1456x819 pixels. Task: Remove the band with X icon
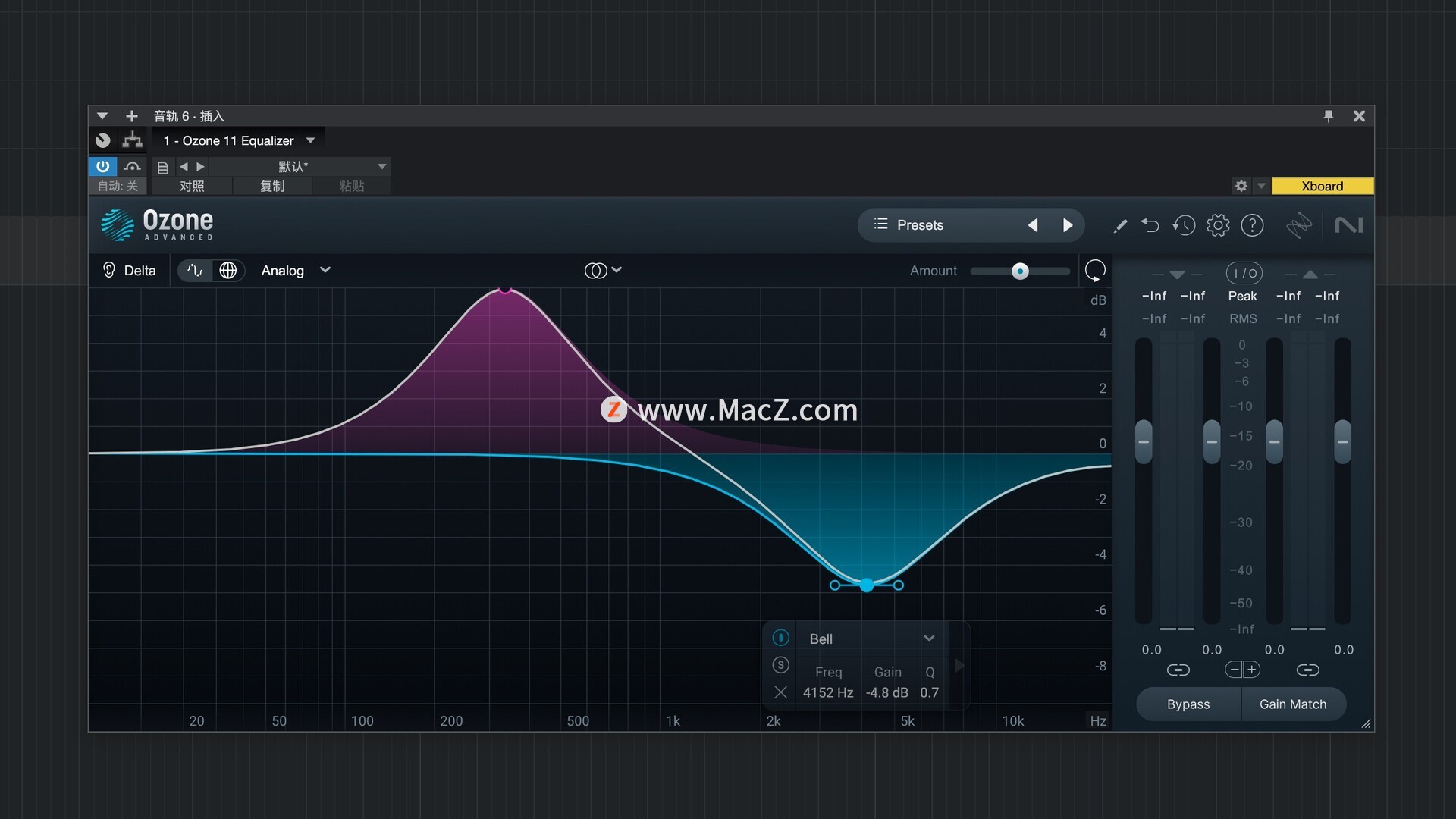pyautogui.click(x=780, y=692)
